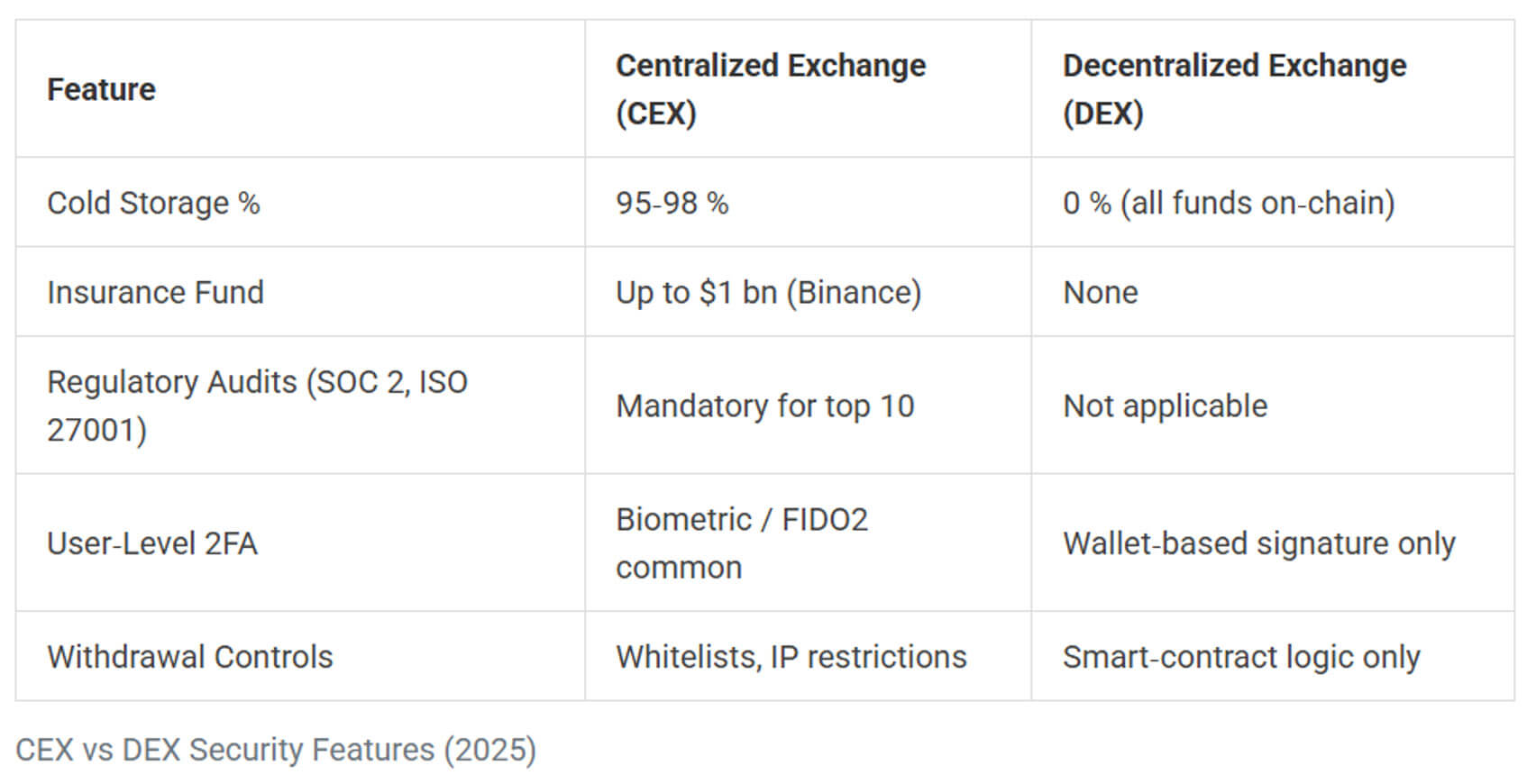The image size is (1536, 784).
Task: Click the 'Withdrawal Controls' row label
Action: tap(189, 657)
